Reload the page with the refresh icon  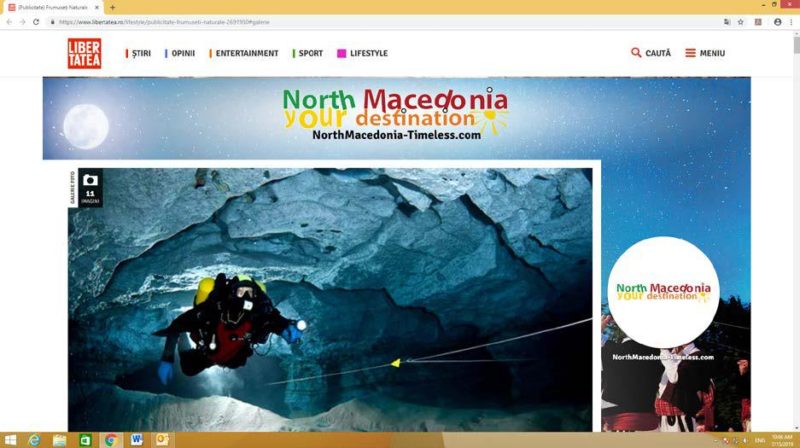tap(36, 22)
